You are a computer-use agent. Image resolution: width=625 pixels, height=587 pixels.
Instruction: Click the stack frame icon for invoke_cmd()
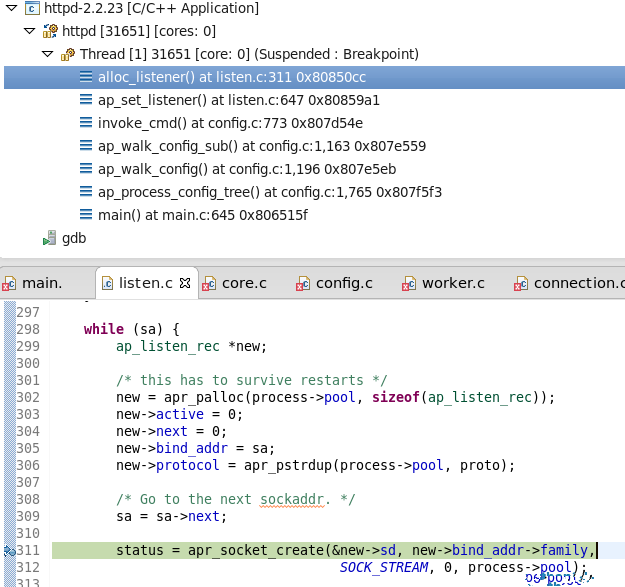pos(86,122)
